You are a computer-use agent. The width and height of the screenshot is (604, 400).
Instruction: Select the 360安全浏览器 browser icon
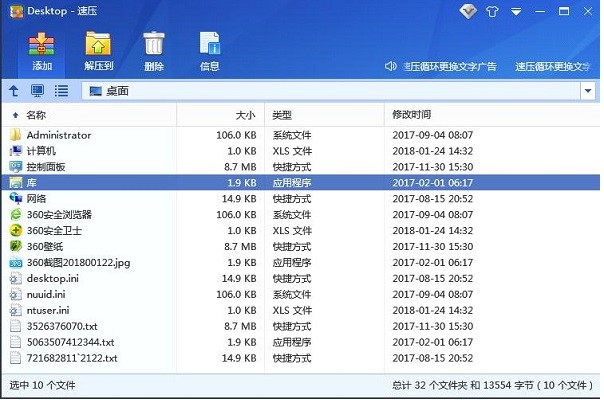click(15, 214)
